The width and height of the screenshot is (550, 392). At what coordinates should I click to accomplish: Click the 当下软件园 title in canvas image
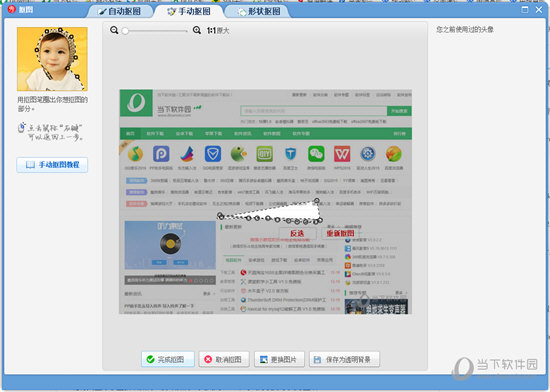pyautogui.click(x=174, y=109)
